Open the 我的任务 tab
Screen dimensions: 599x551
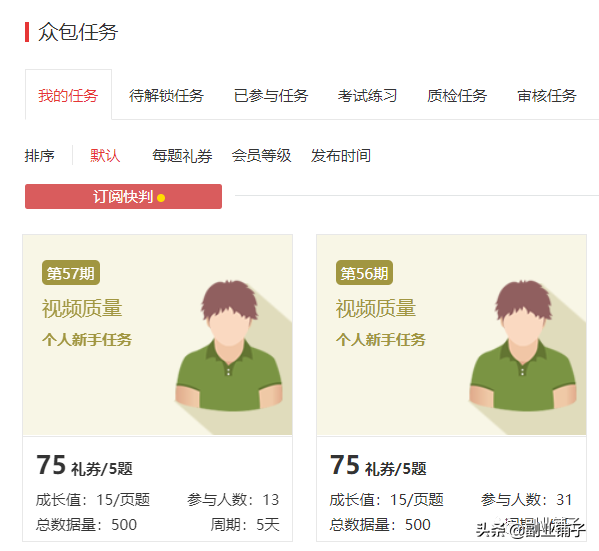pos(68,95)
